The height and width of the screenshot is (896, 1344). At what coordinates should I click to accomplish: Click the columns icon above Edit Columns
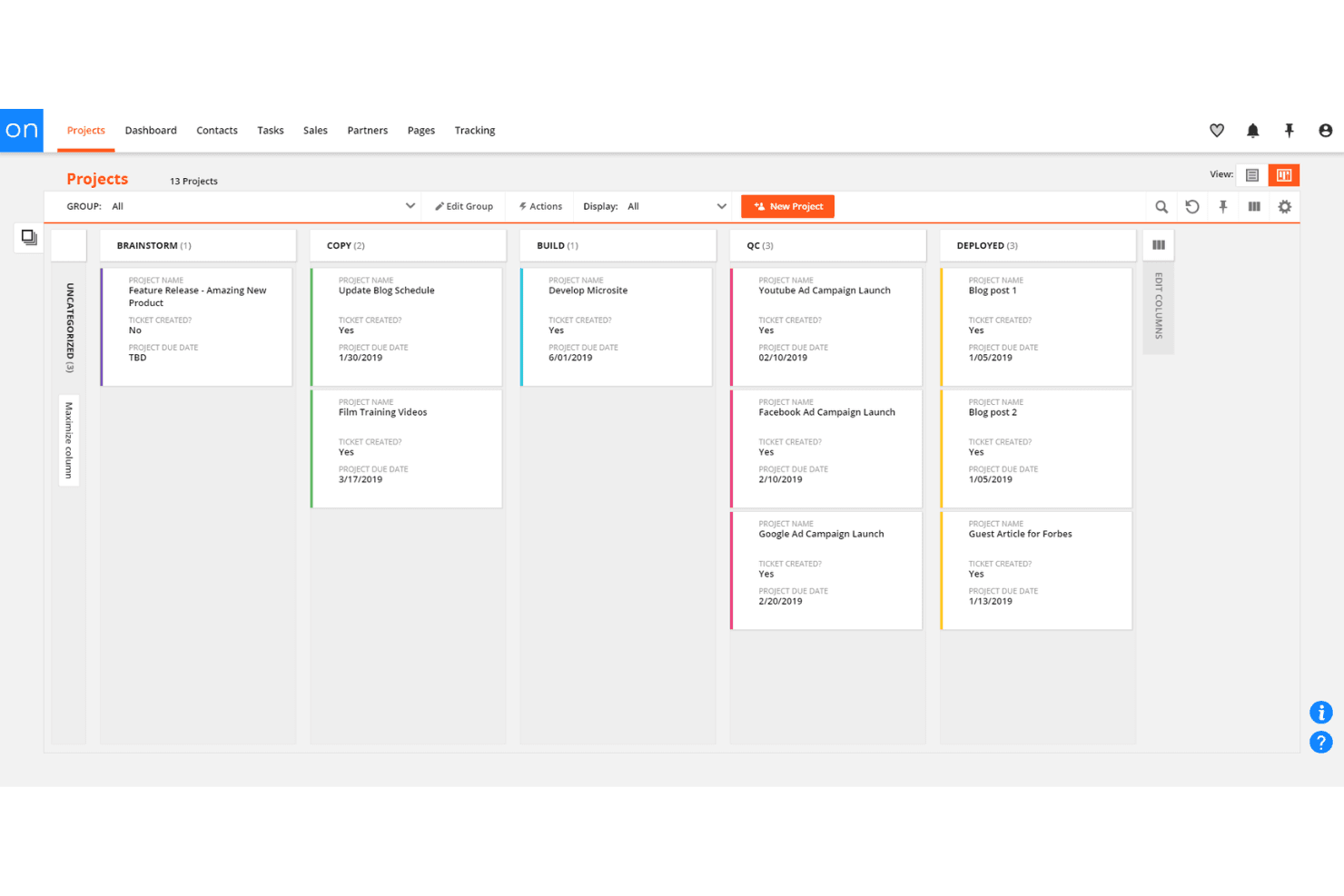point(1159,245)
